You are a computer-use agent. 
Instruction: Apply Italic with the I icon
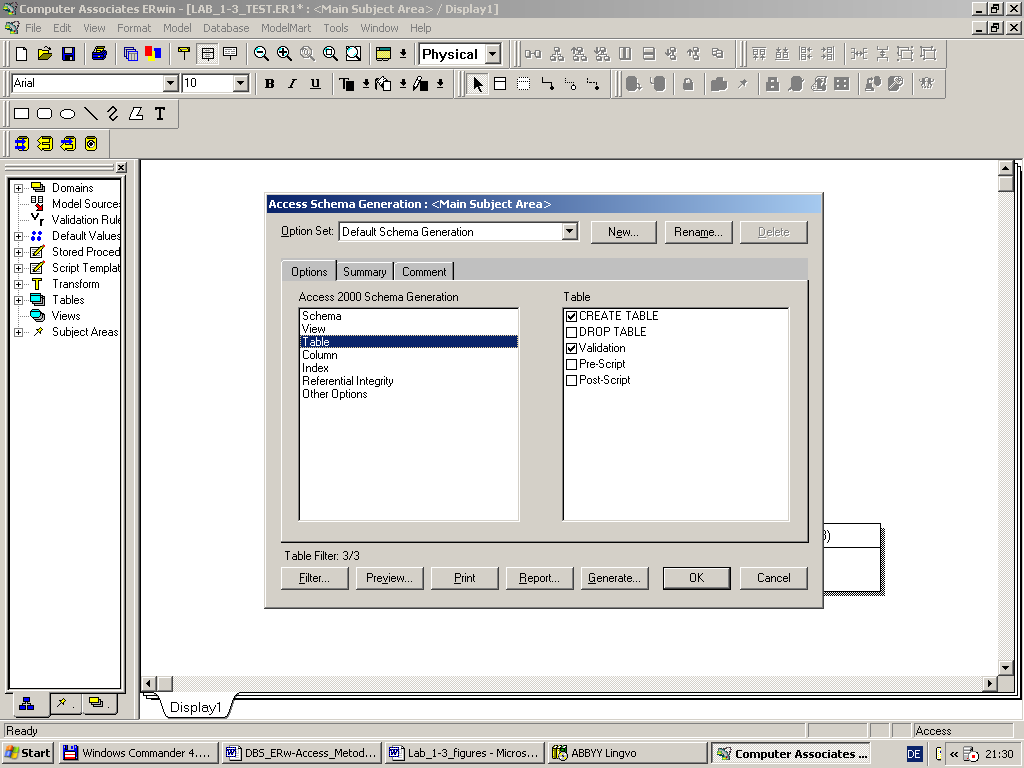tap(292, 84)
